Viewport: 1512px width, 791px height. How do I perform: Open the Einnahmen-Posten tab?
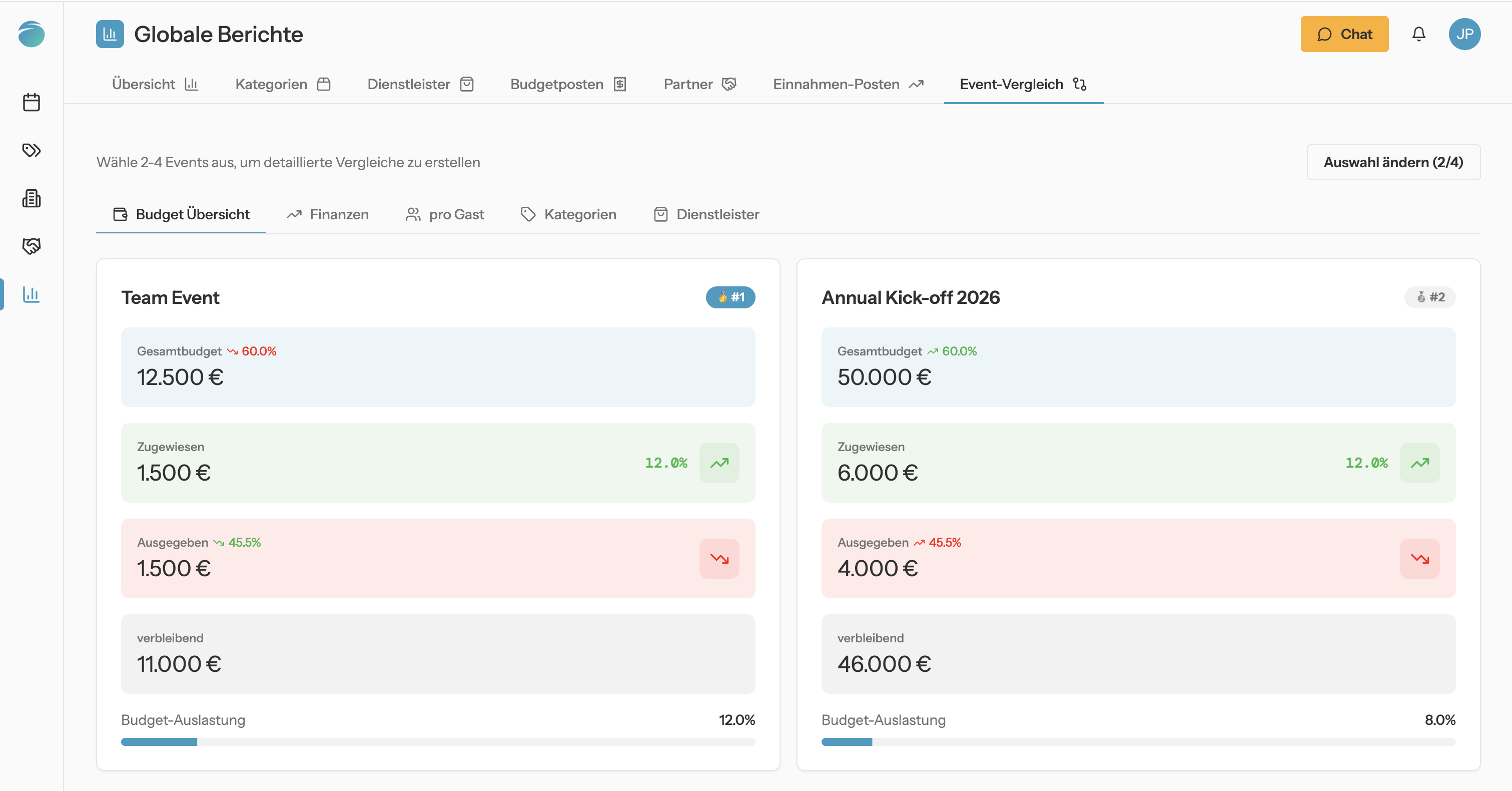tap(848, 85)
